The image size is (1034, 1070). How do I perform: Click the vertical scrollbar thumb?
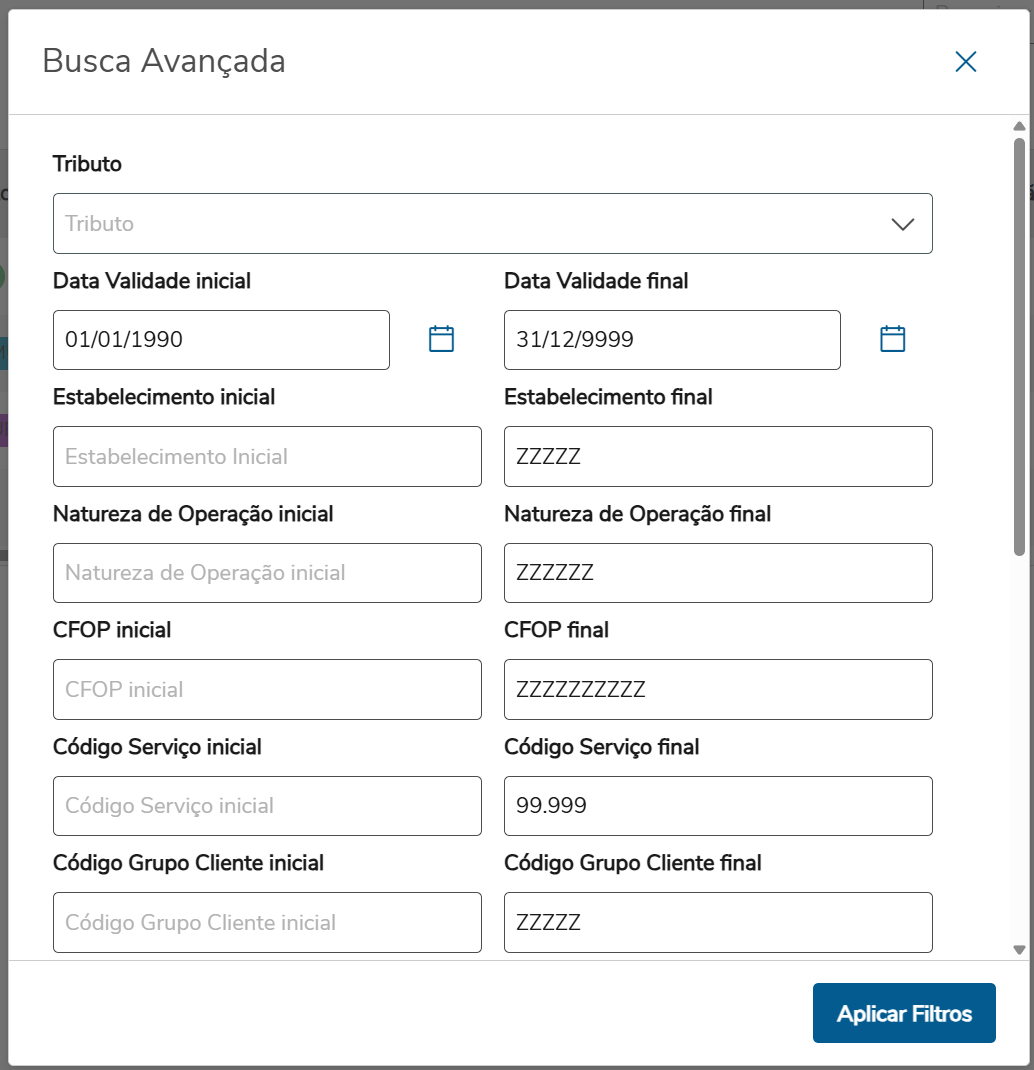[1019, 345]
